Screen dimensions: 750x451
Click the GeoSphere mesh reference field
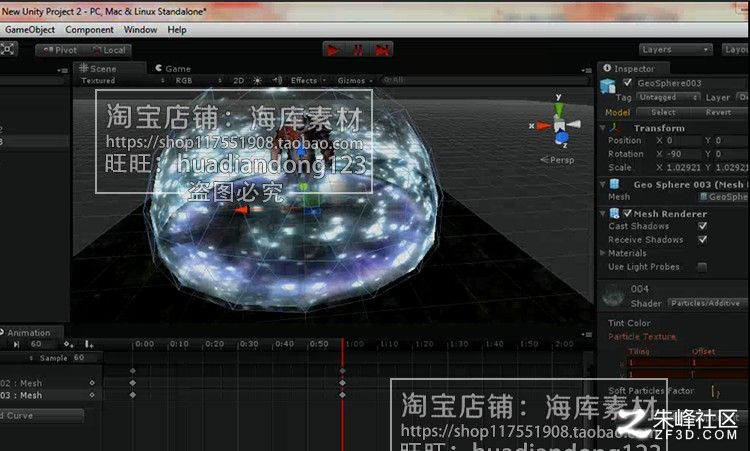pyautogui.click(x=723, y=197)
